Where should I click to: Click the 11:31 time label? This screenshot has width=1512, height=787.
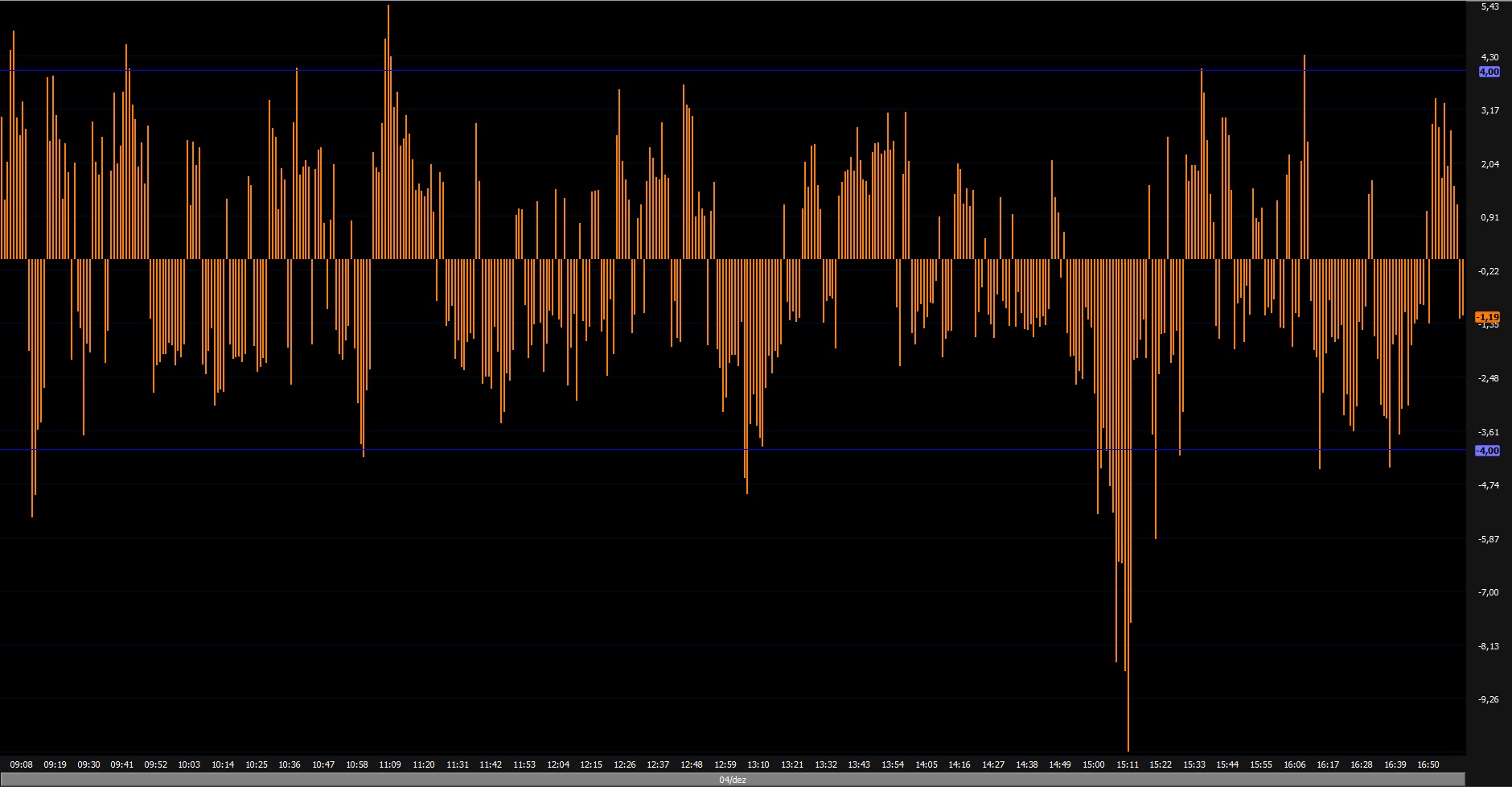point(458,764)
